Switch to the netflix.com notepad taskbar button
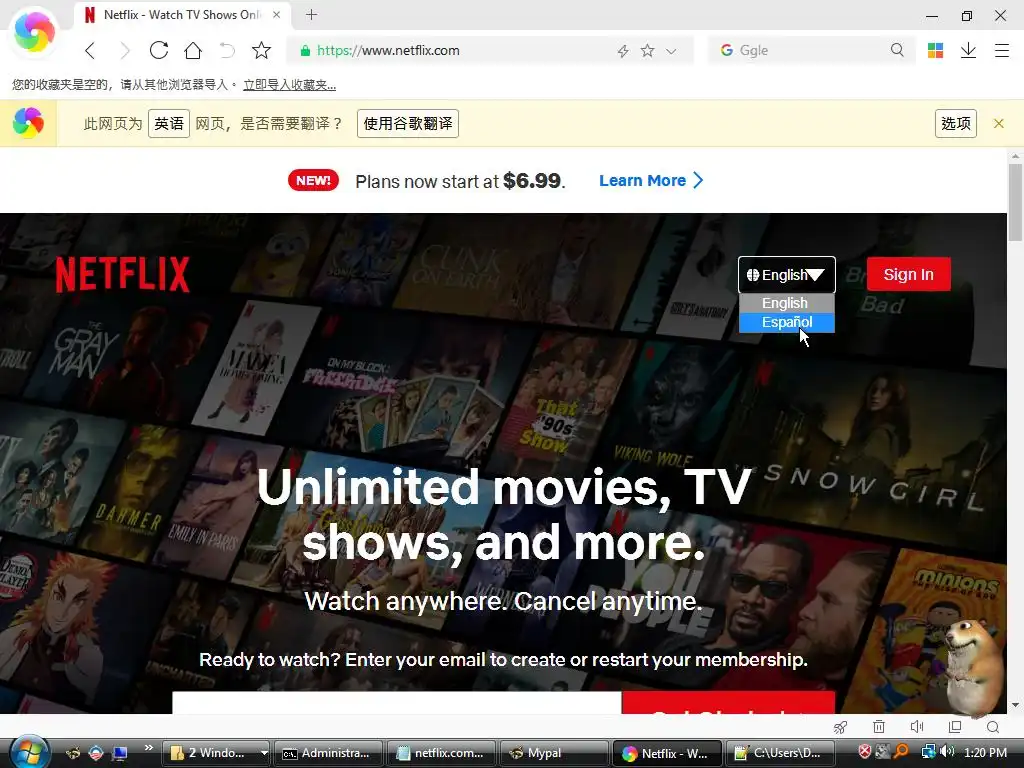The width and height of the screenshot is (1024, 768). (441, 753)
